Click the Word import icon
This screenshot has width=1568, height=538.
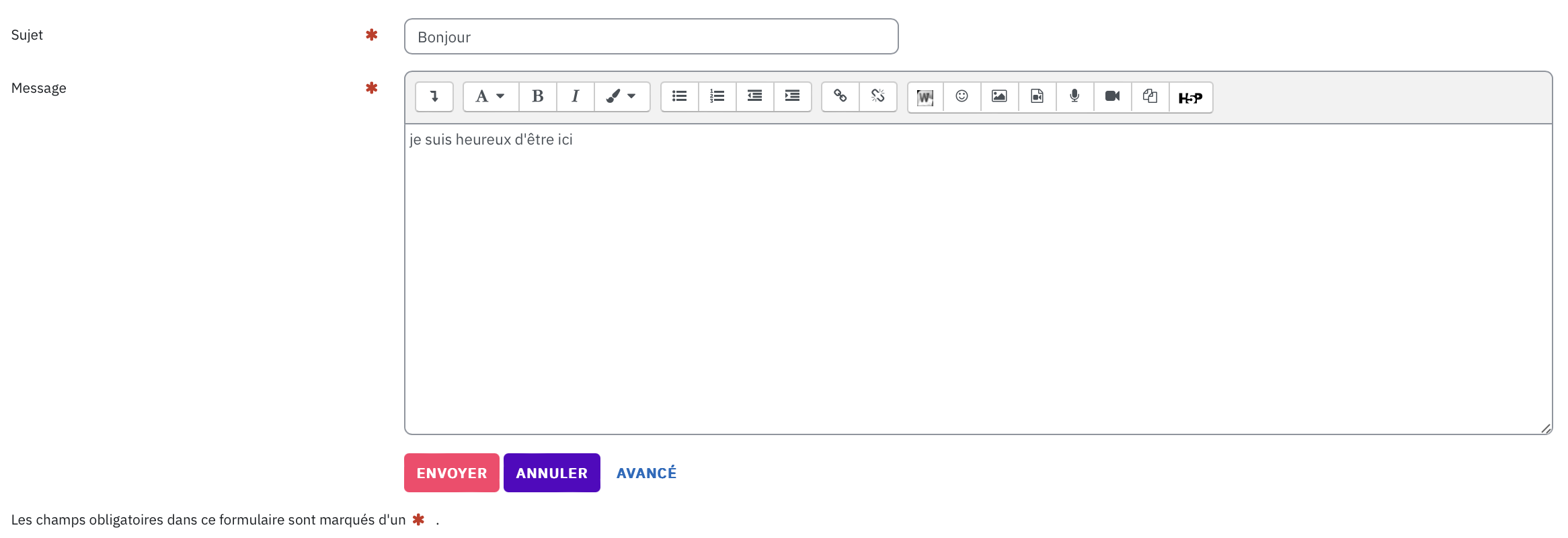pyautogui.click(x=925, y=98)
